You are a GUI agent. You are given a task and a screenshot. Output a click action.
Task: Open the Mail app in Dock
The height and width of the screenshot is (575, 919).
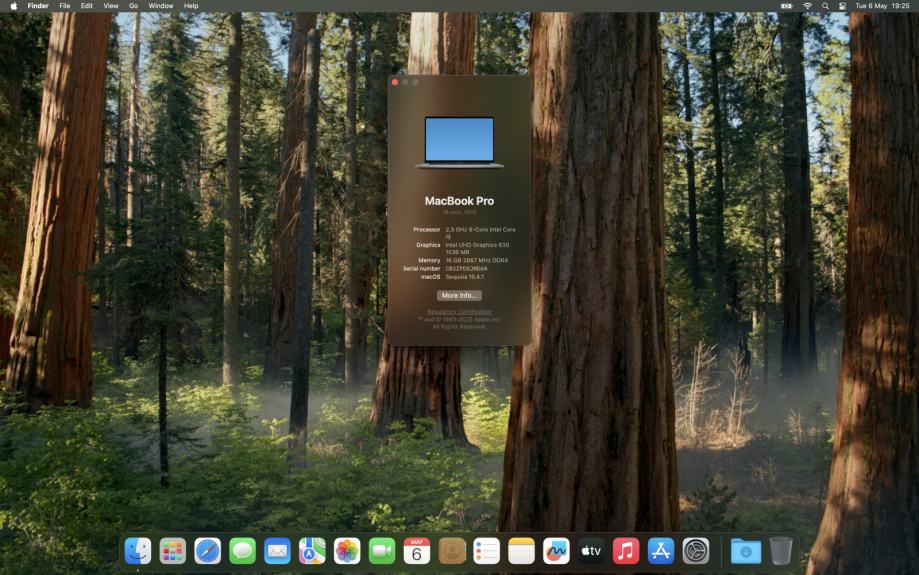[277, 551]
